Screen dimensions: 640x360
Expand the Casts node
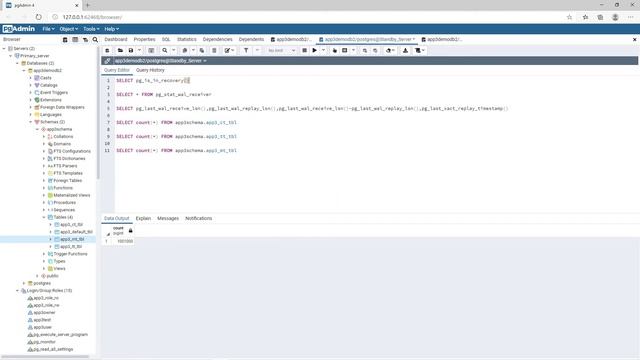point(31,78)
